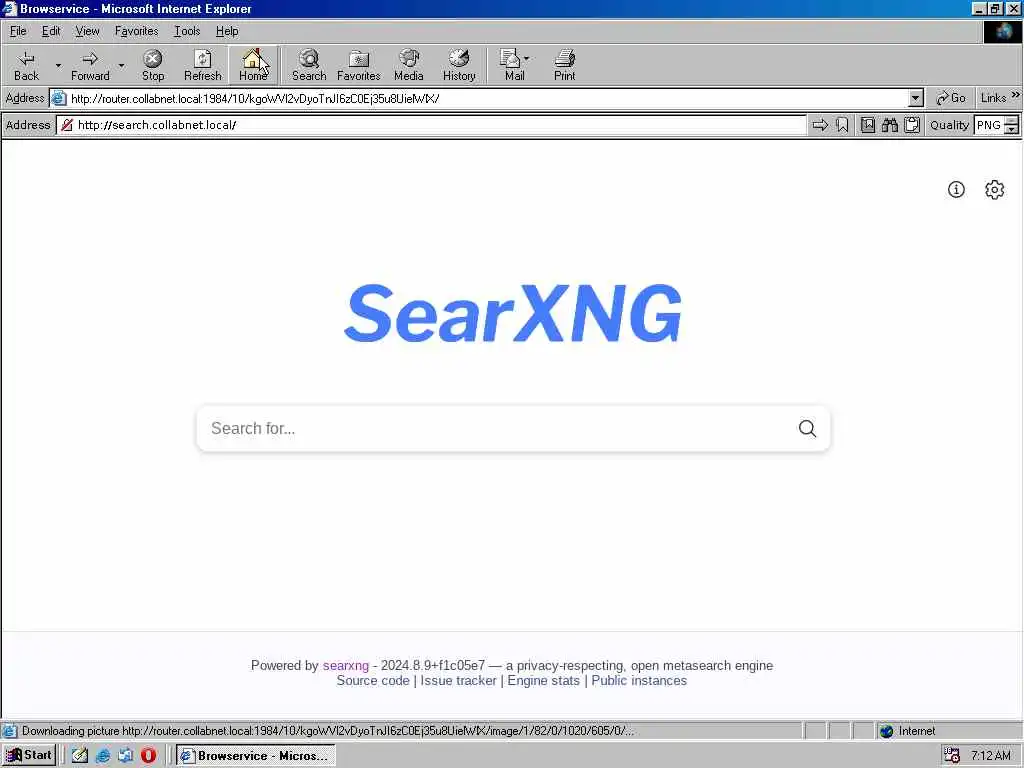This screenshot has height=768, width=1024.
Task: Open the Media toolbar button
Action: pyautogui.click(x=409, y=65)
